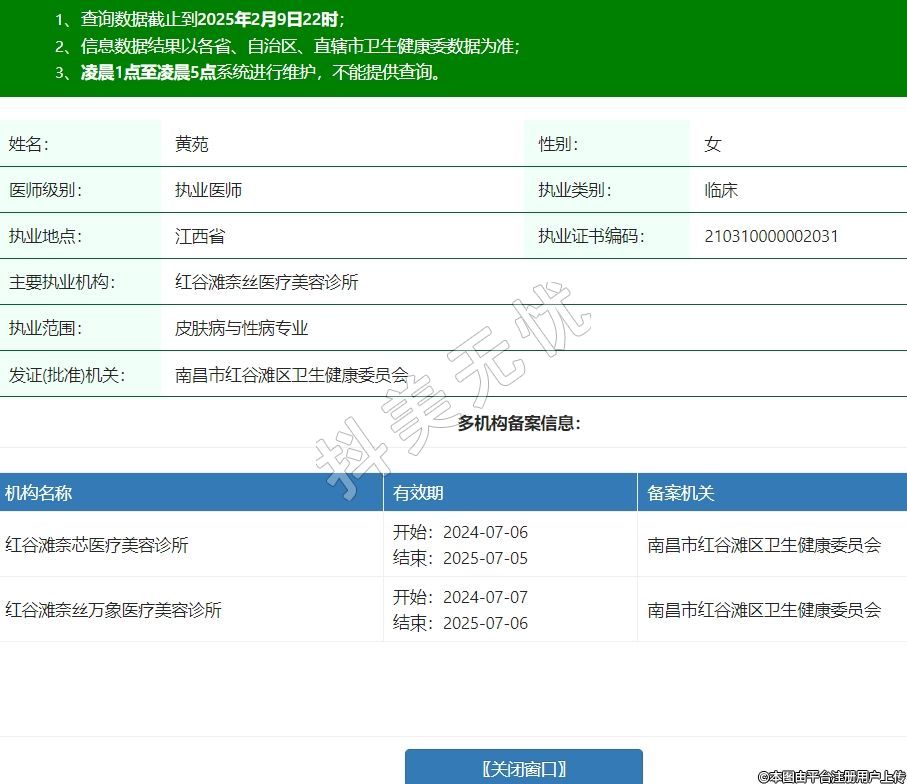Select the 红谷滩奈丝万象医疗美容诊所 row entry
The width and height of the screenshot is (907, 784).
[x=113, y=610]
